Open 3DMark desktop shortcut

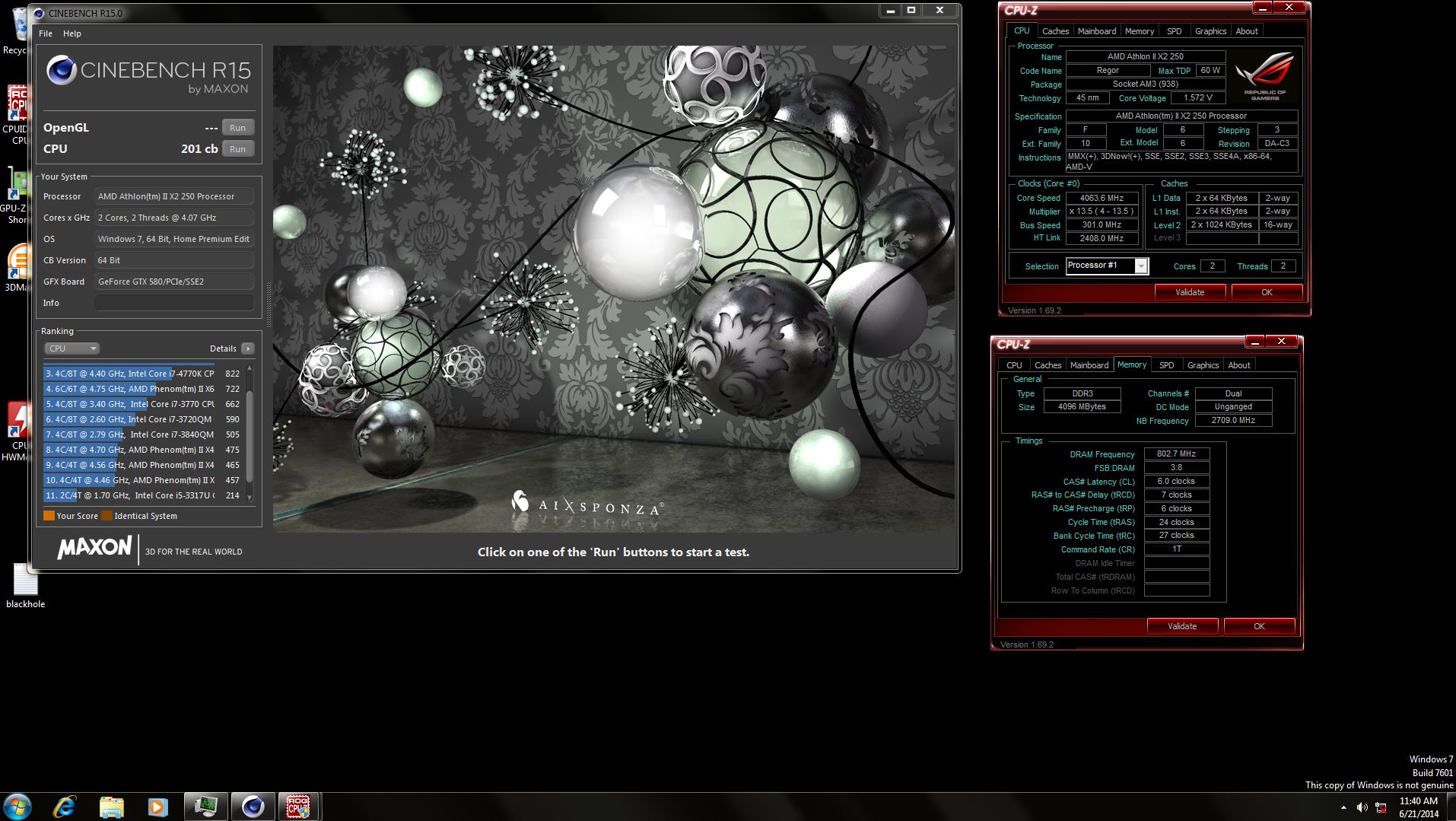coord(17,266)
